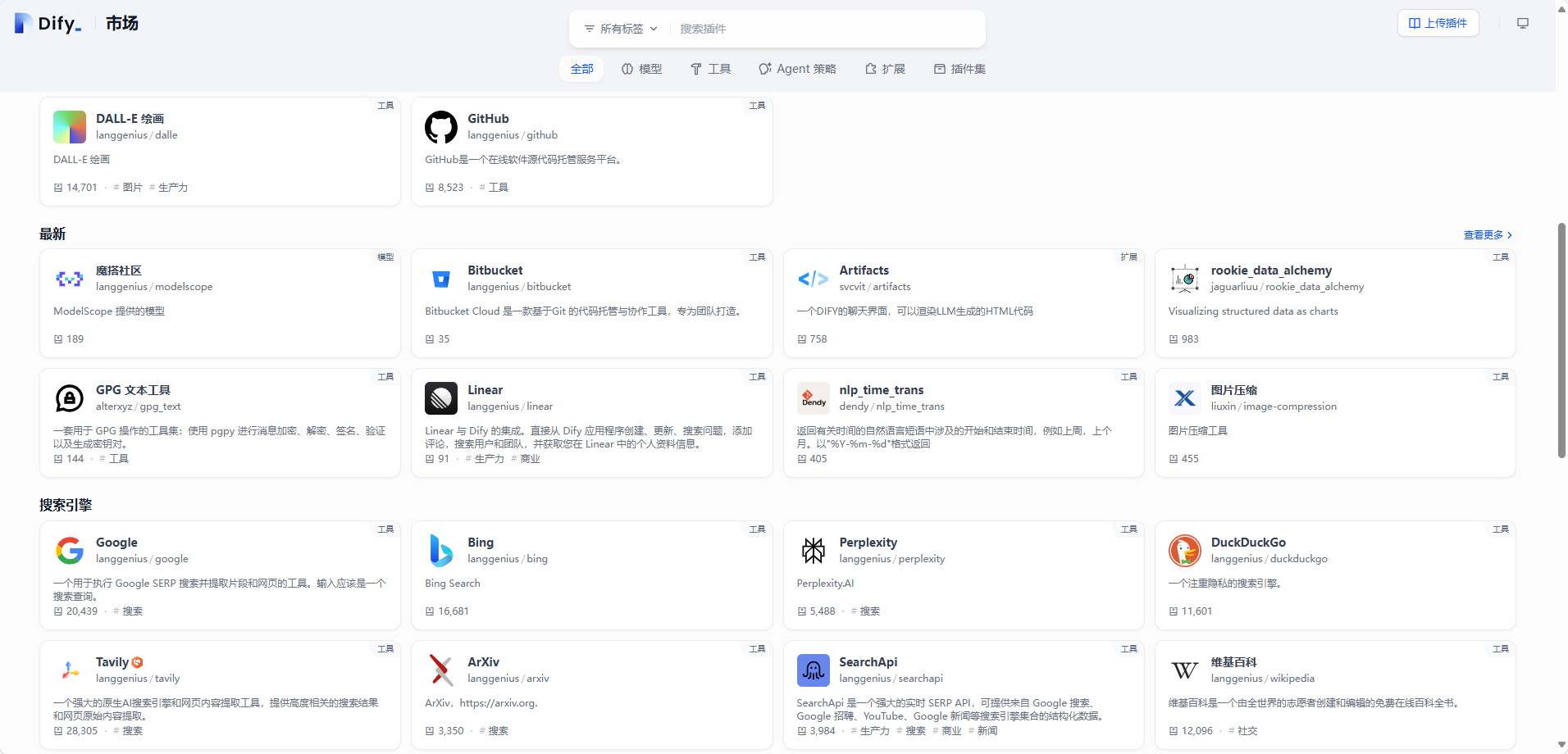The width and height of the screenshot is (1568, 754).
Task: Click the DALL-E 绘画 plugin icon
Action: point(69,127)
